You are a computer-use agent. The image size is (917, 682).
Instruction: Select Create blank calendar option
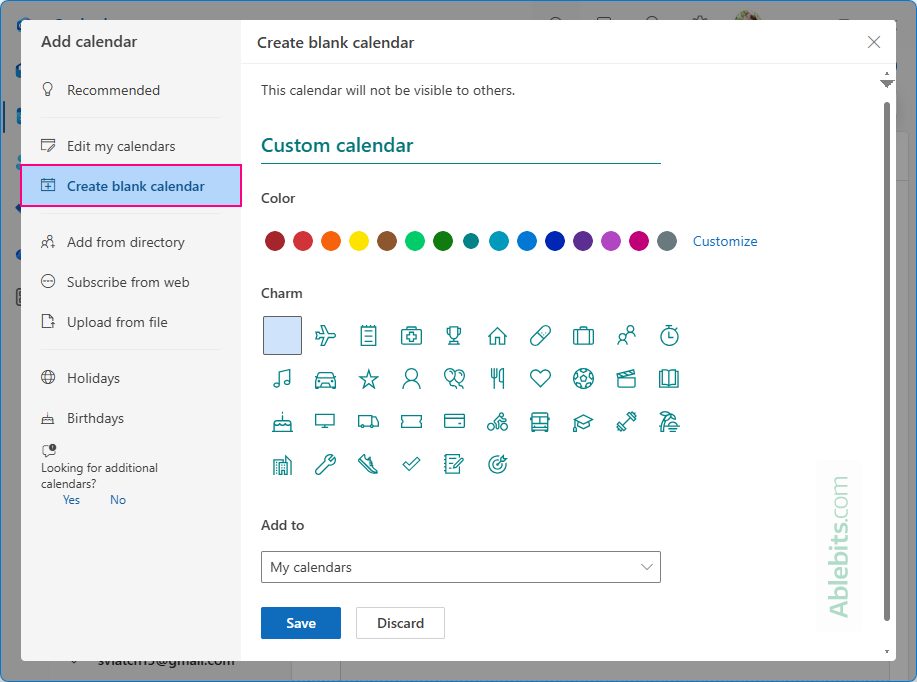click(x=131, y=186)
